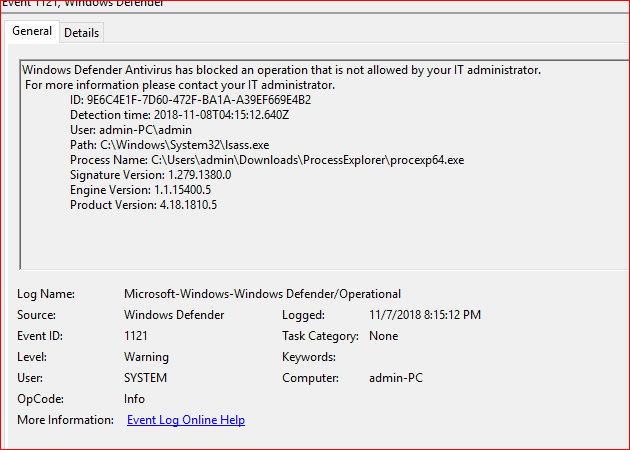
Task: Click the event ID GUID line in description
Action: (x=190, y=100)
